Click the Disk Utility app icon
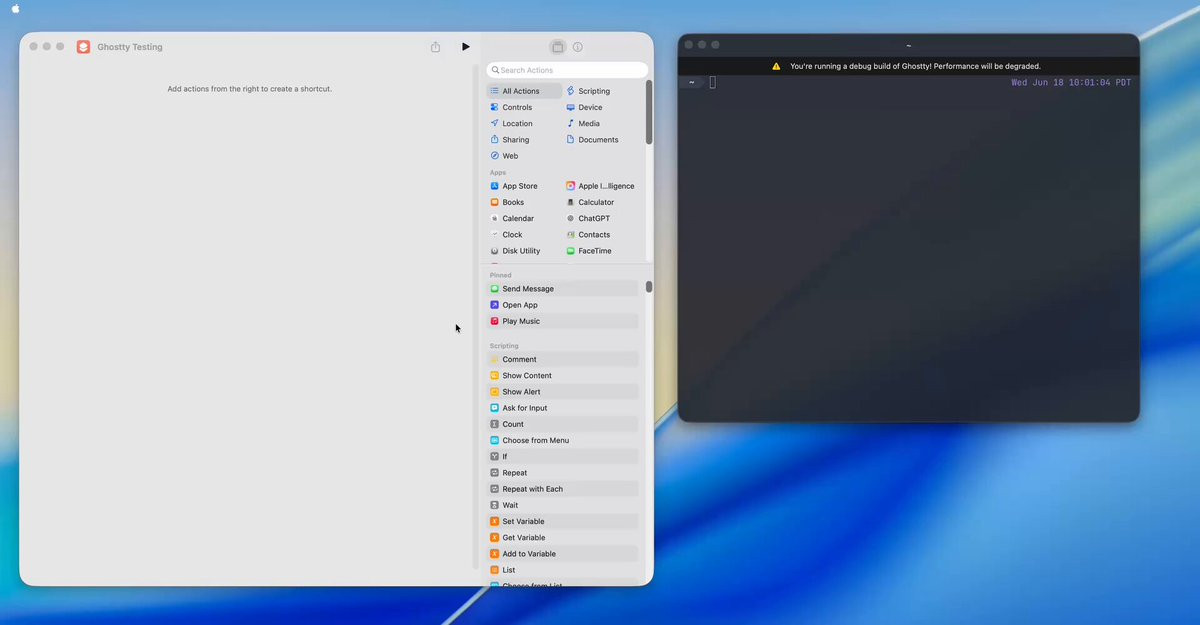 click(494, 251)
